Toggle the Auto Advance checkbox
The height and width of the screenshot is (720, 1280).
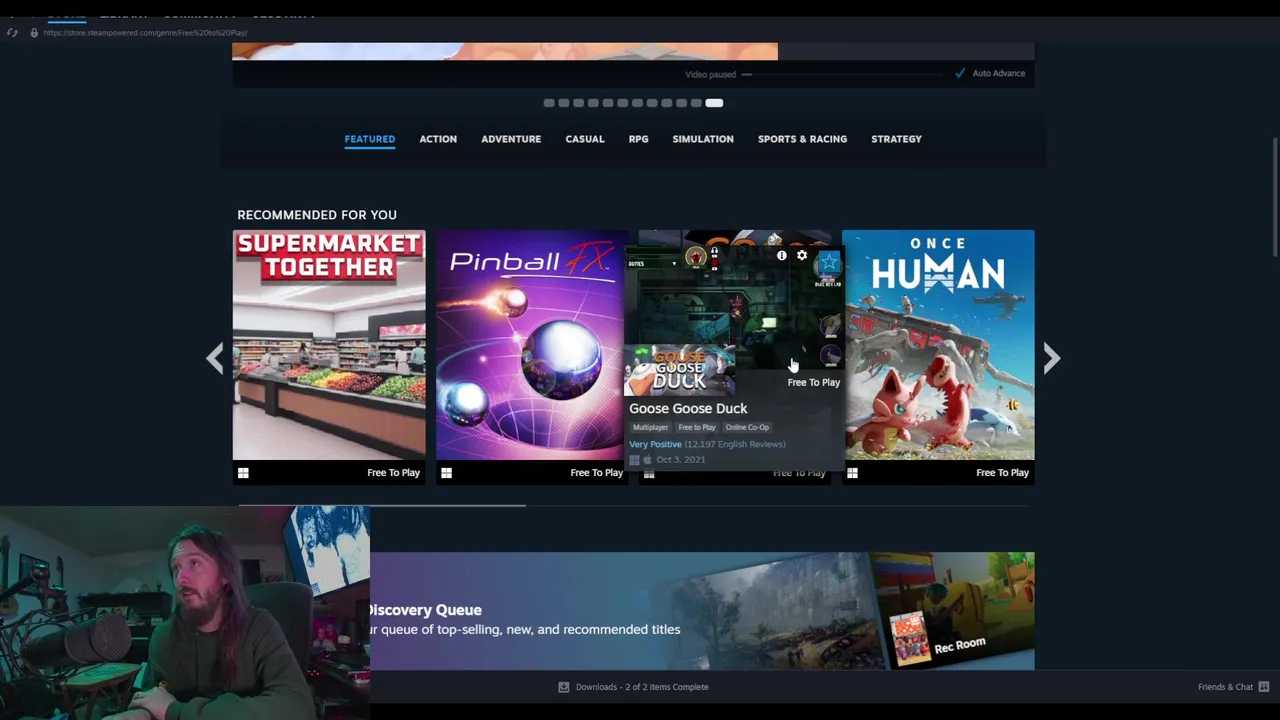coord(960,73)
